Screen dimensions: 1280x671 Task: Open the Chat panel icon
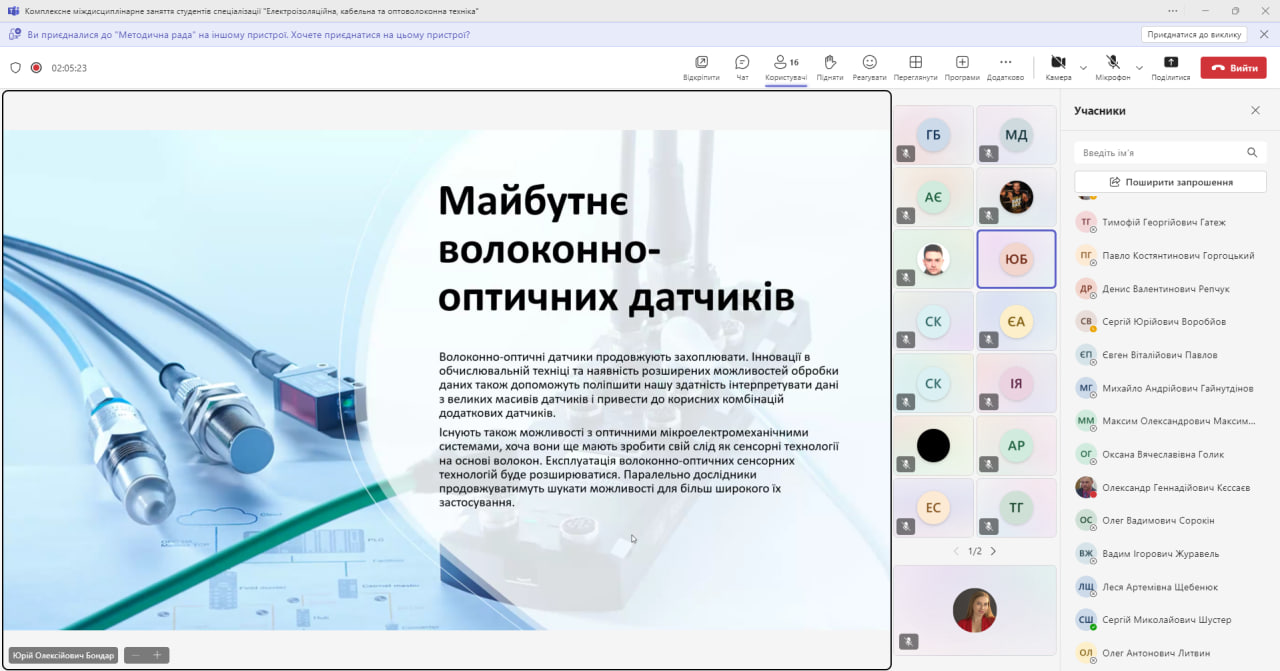click(742, 63)
